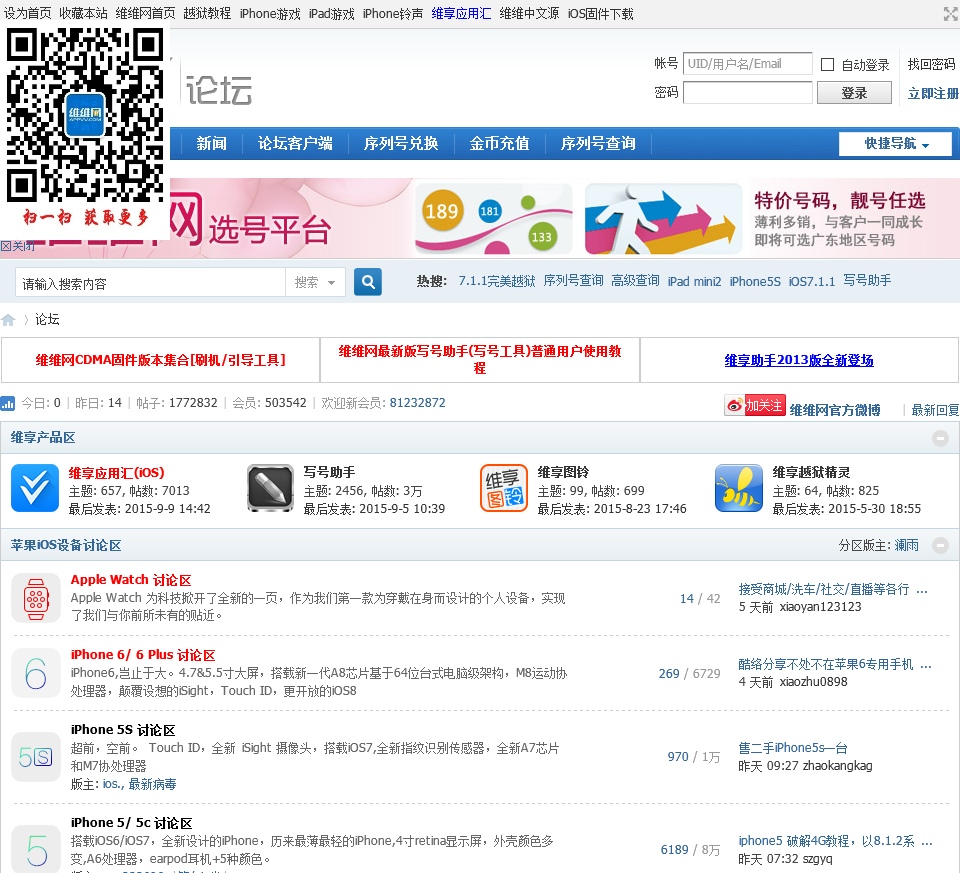Screen dimensions: 960x873
Task: Open the 序列号查询 nav tab
Action: [x=598, y=144]
